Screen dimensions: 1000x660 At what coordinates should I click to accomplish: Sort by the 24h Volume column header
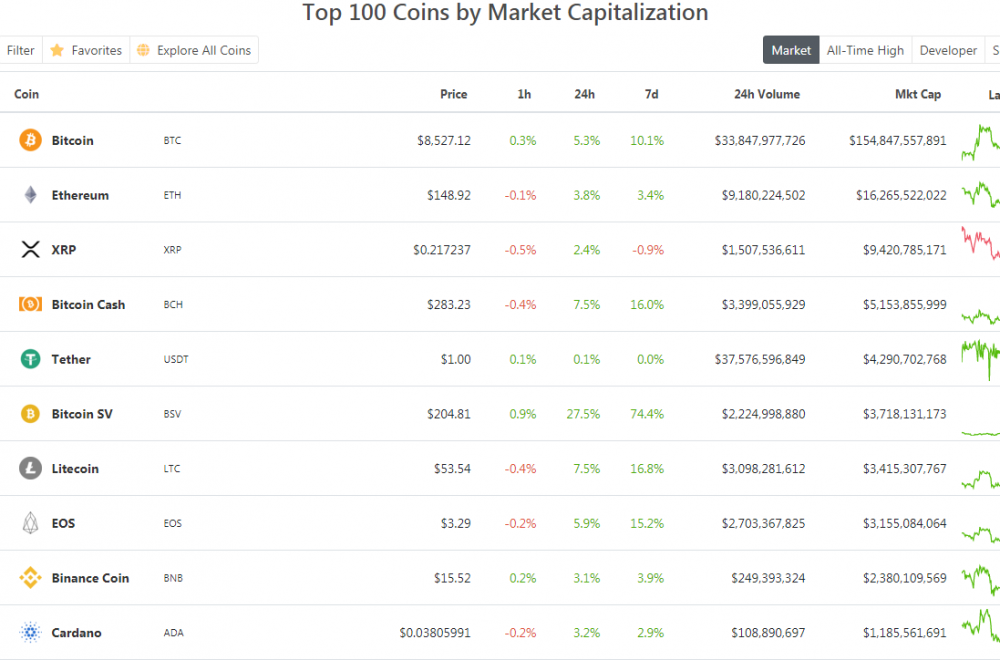[x=767, y=94]
